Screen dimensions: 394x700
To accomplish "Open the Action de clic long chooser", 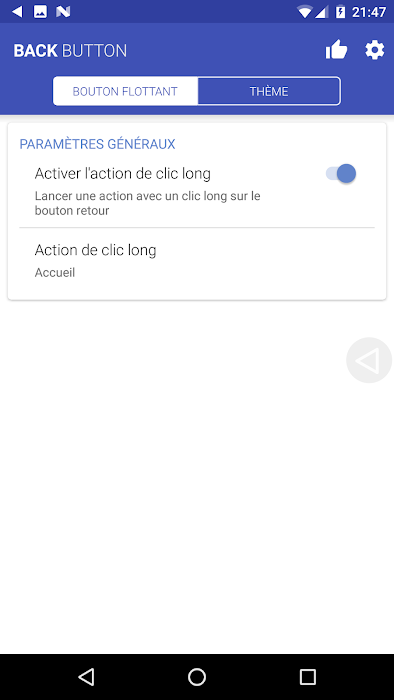I will (197, 260).
